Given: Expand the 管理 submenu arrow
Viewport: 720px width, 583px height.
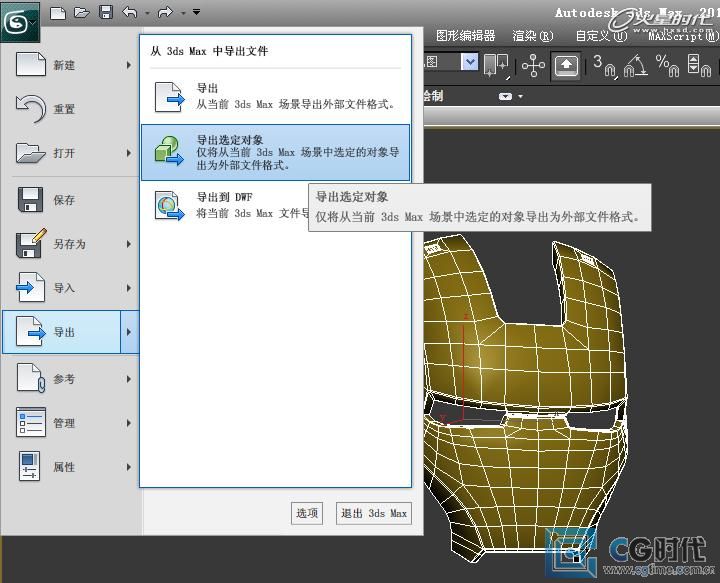Looking at the screenshot, I should 129,423.
